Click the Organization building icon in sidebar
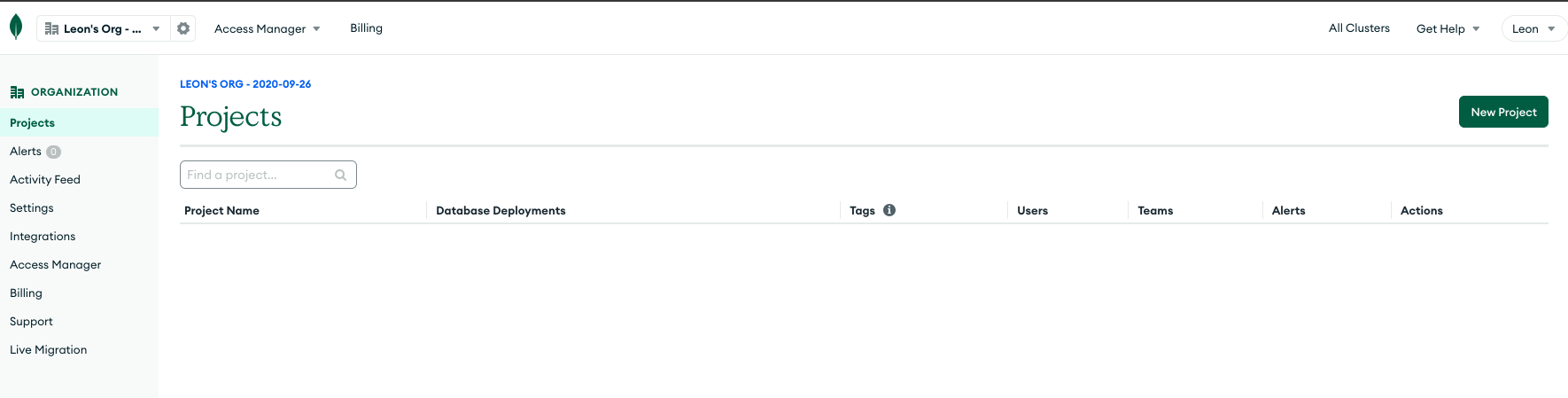 (17, 92)
